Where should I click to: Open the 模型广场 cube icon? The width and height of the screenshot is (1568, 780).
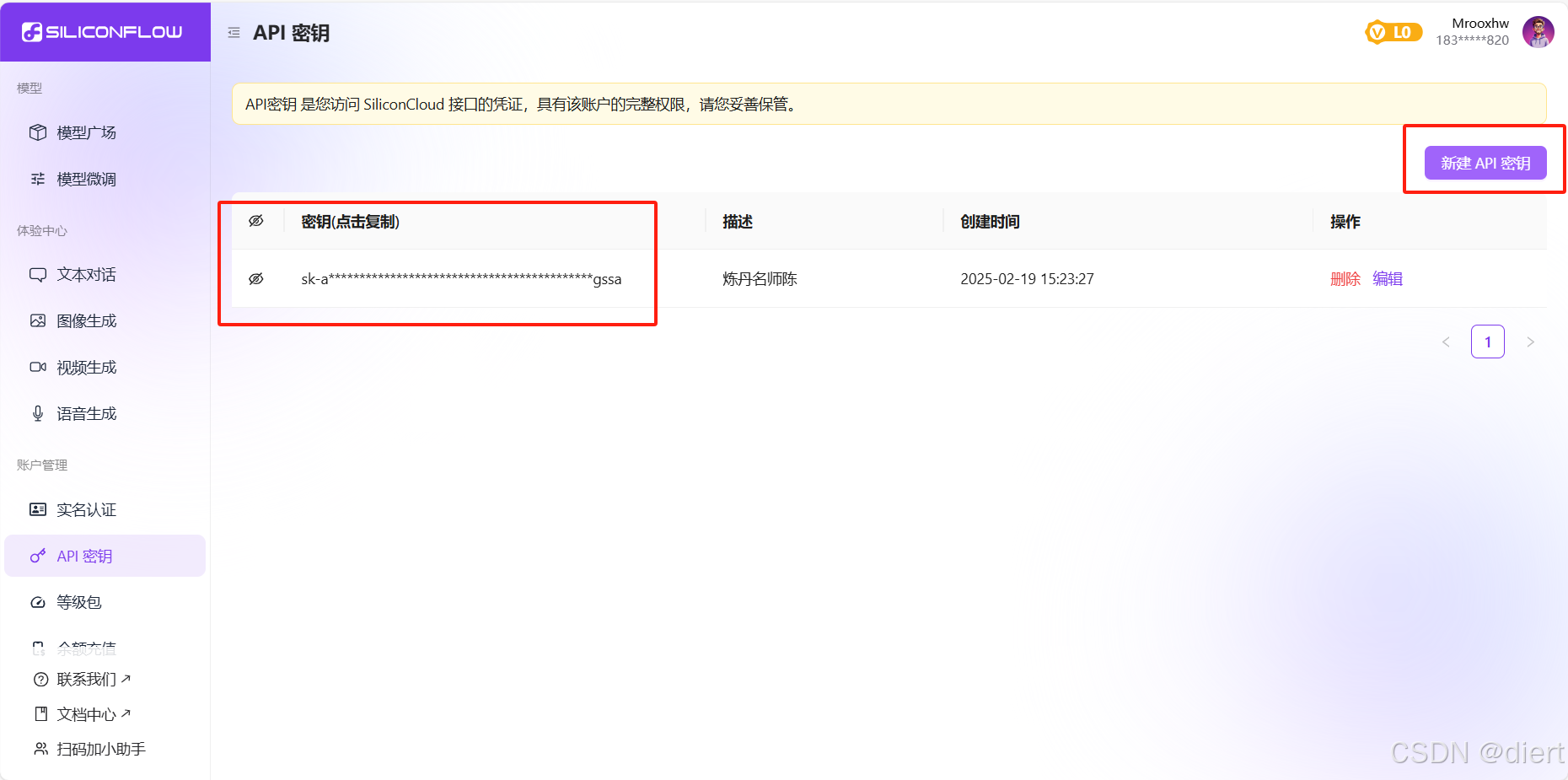[x=38, y=132]
